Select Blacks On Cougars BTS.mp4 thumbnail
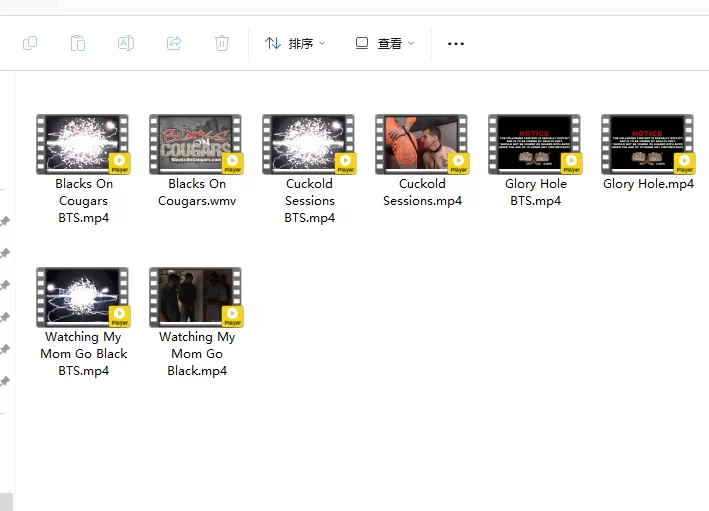This screenshot has height=511, width=709. tap(83, 144)
